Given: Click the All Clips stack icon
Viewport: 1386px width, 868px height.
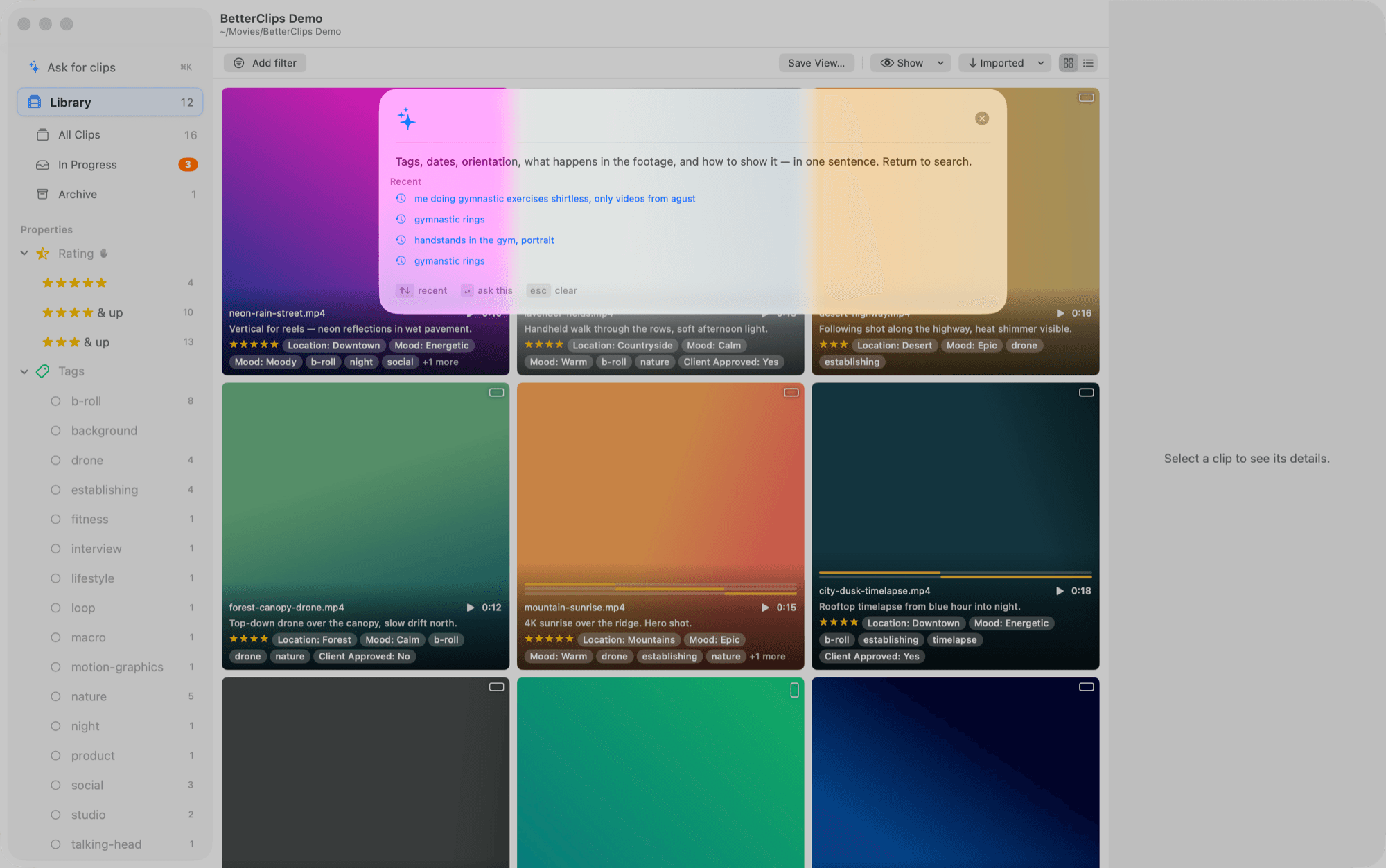Looking at the screenshot, I should pos(42,134).
